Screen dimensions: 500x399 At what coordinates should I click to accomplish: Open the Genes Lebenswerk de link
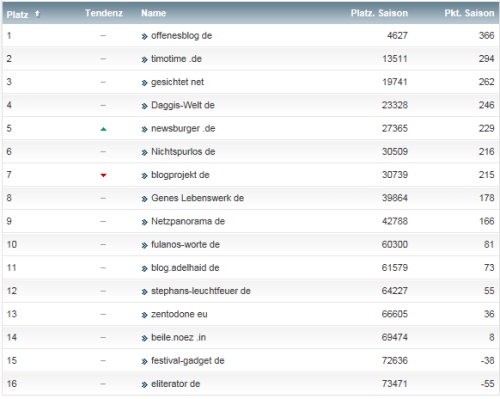tap(197, 198)
